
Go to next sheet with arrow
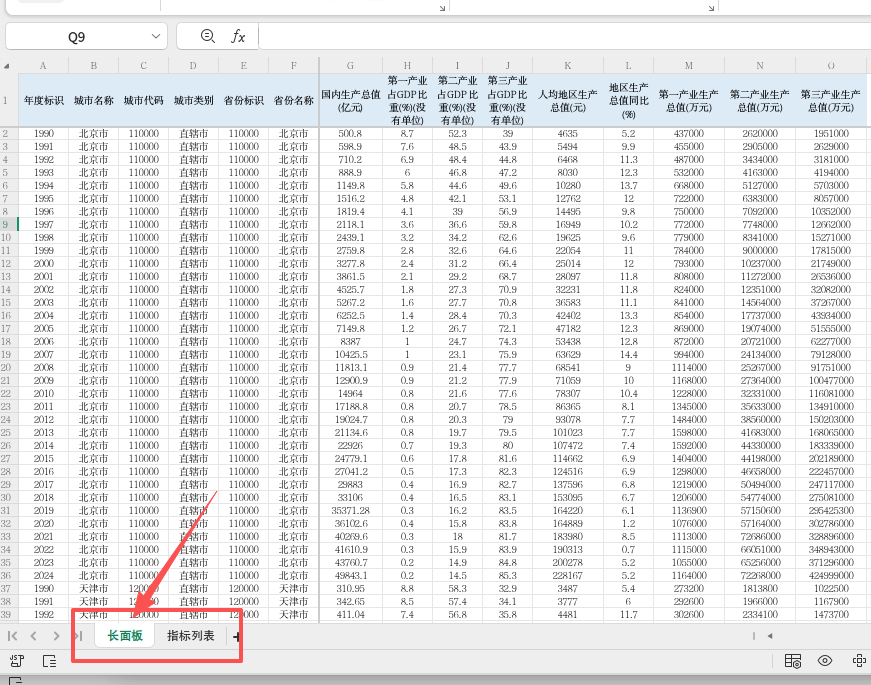point(55,636)
